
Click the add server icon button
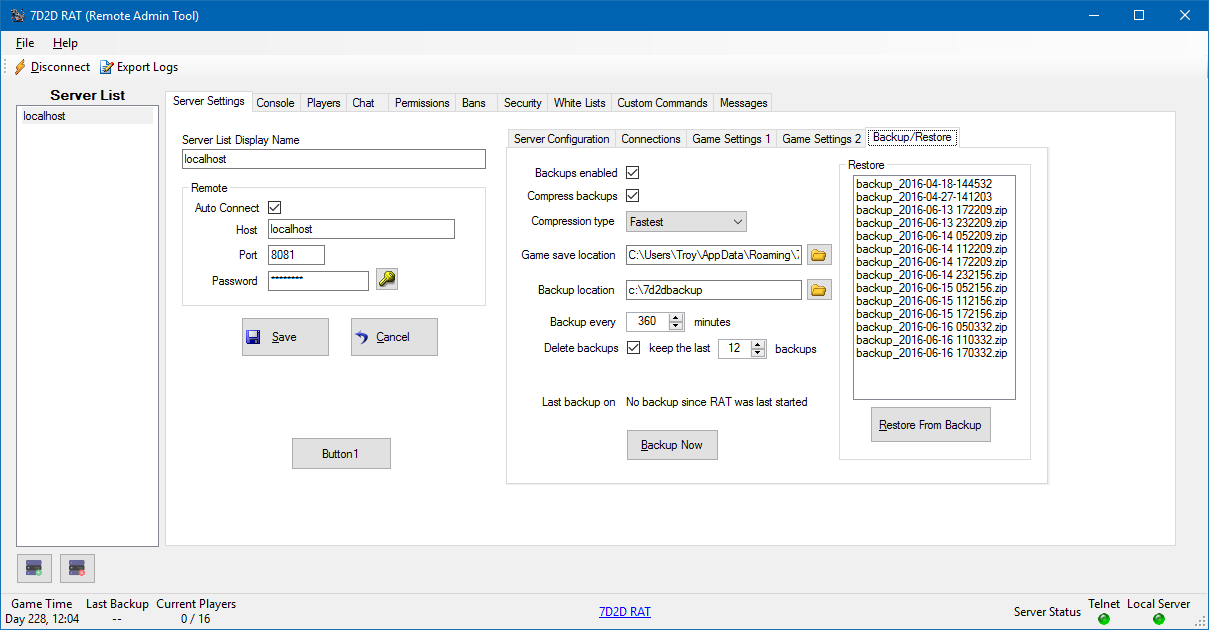(34, 568)
